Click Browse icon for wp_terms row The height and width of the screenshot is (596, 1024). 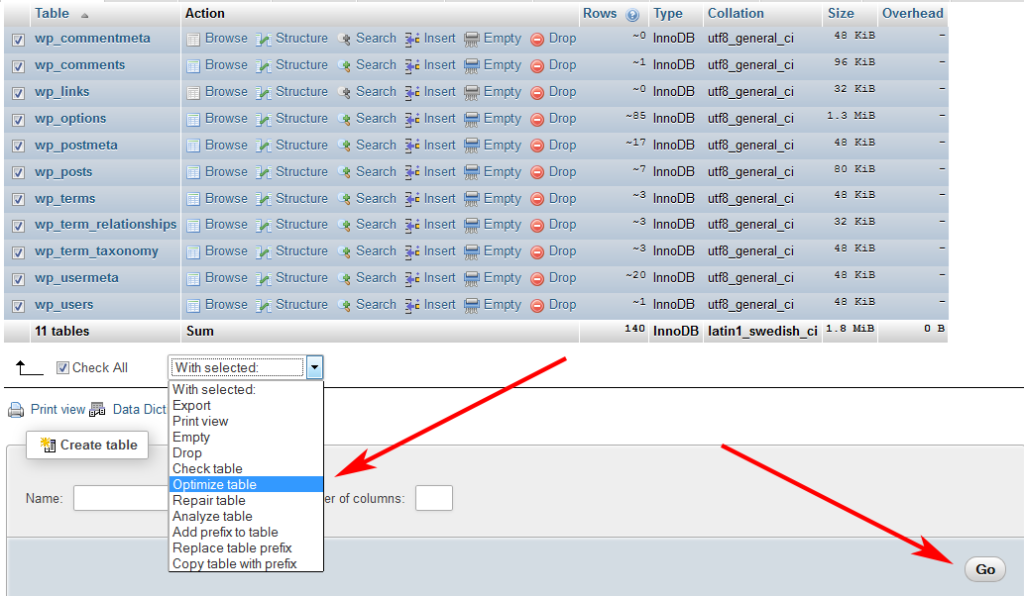point(193,199)
